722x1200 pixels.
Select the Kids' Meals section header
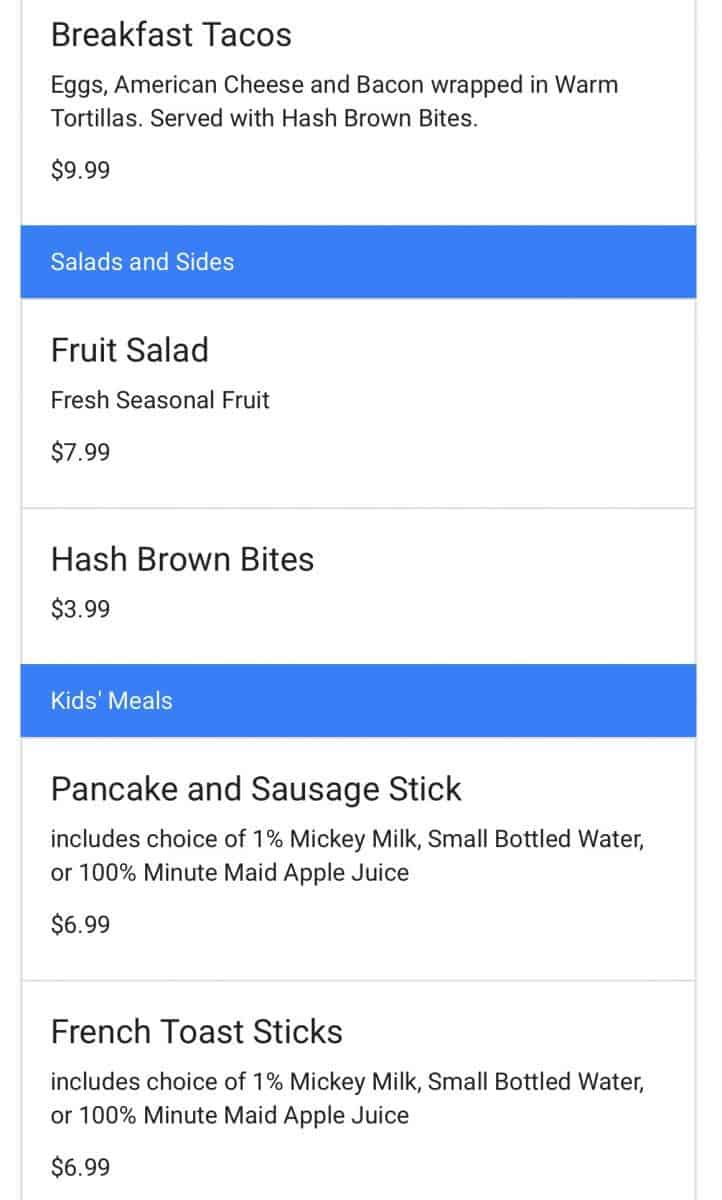point(111,701)
